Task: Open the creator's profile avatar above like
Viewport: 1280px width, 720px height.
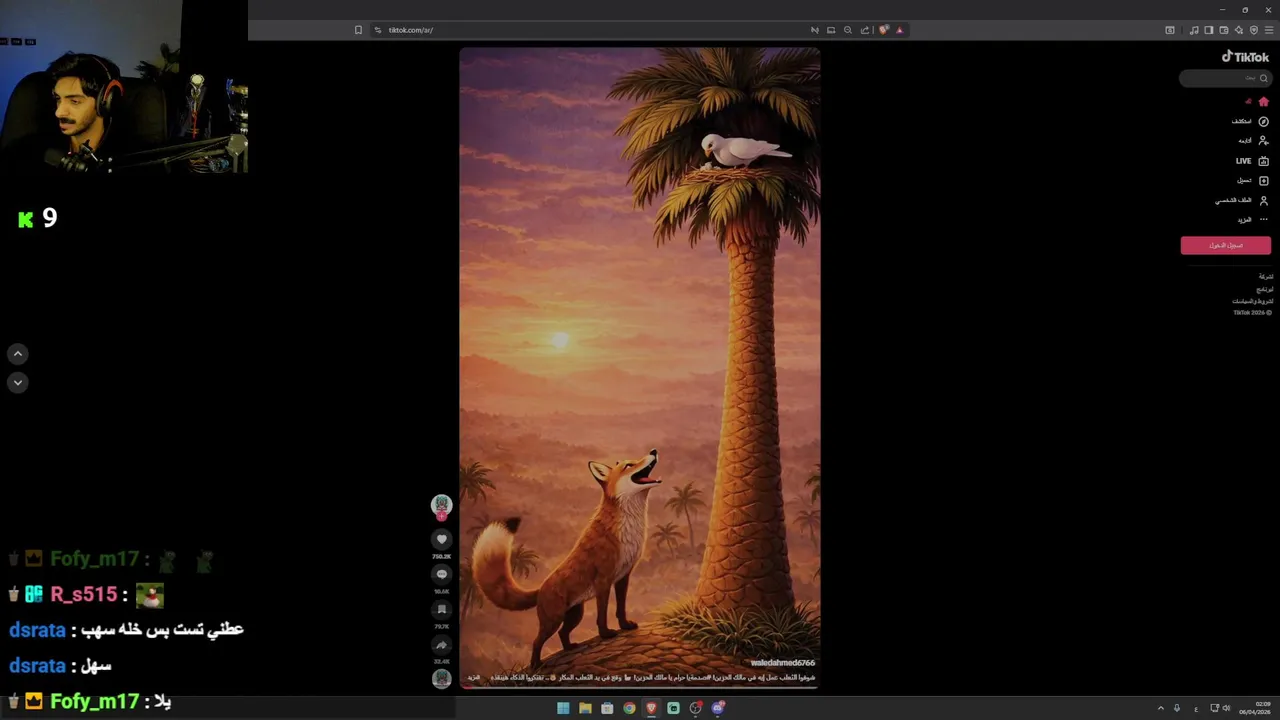Action: [x=441, y=506]
